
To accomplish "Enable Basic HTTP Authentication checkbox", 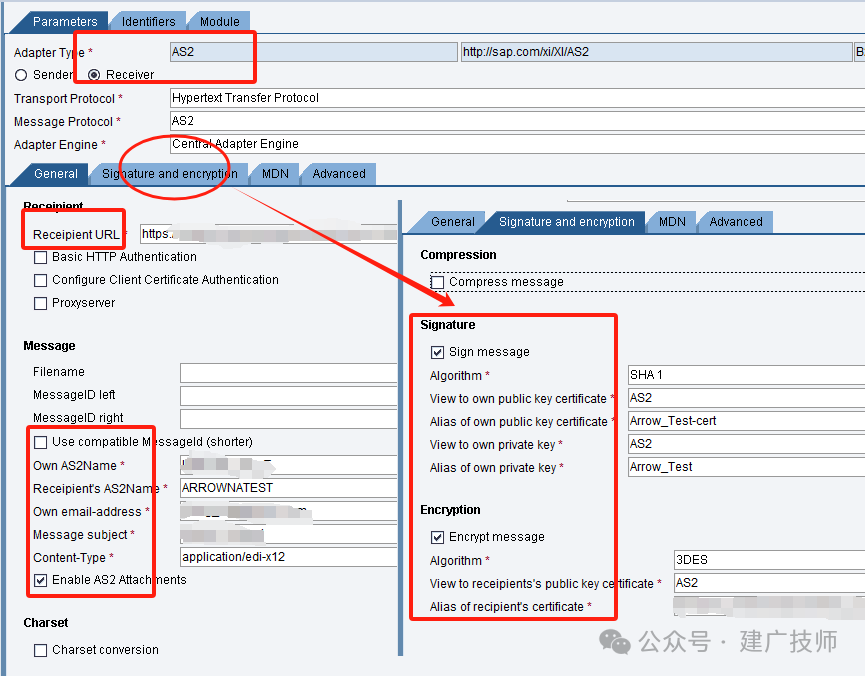I will pyautogui.click(x=40, y=257).
